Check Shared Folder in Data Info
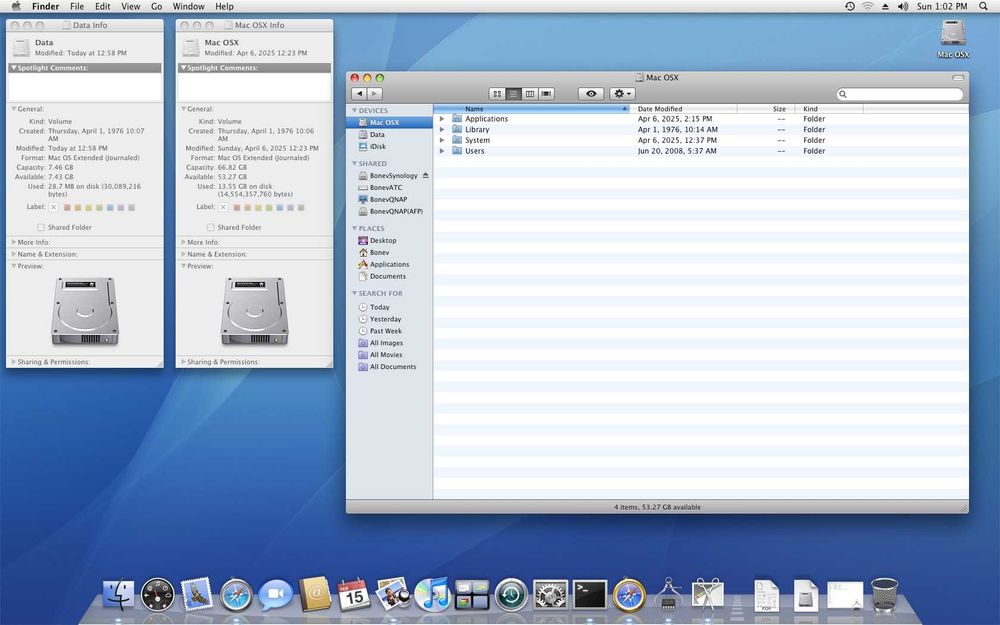1000x625 pixels. tap(41, 227)
